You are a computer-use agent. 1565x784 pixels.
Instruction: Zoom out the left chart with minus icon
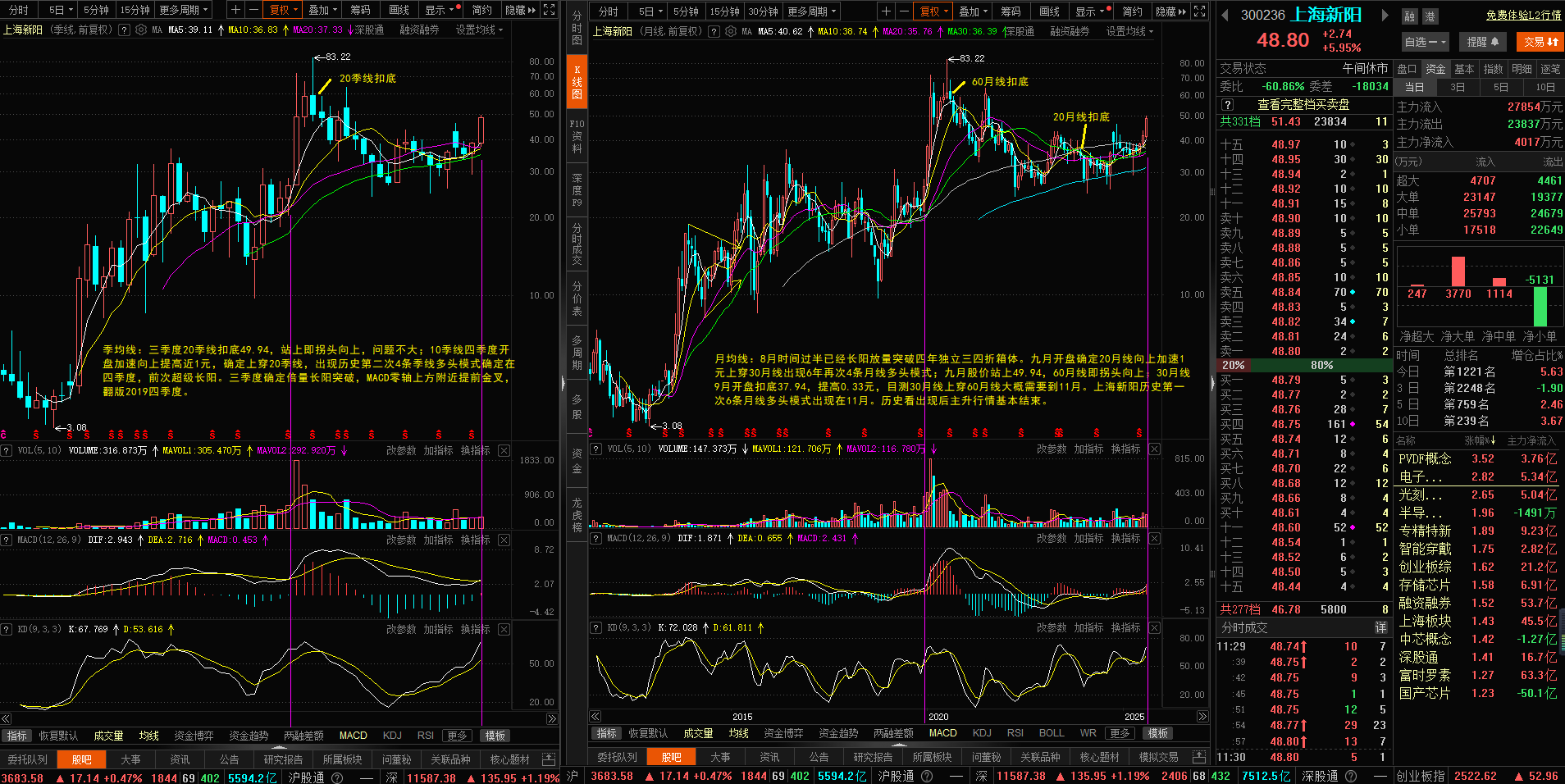click(253, 10)
